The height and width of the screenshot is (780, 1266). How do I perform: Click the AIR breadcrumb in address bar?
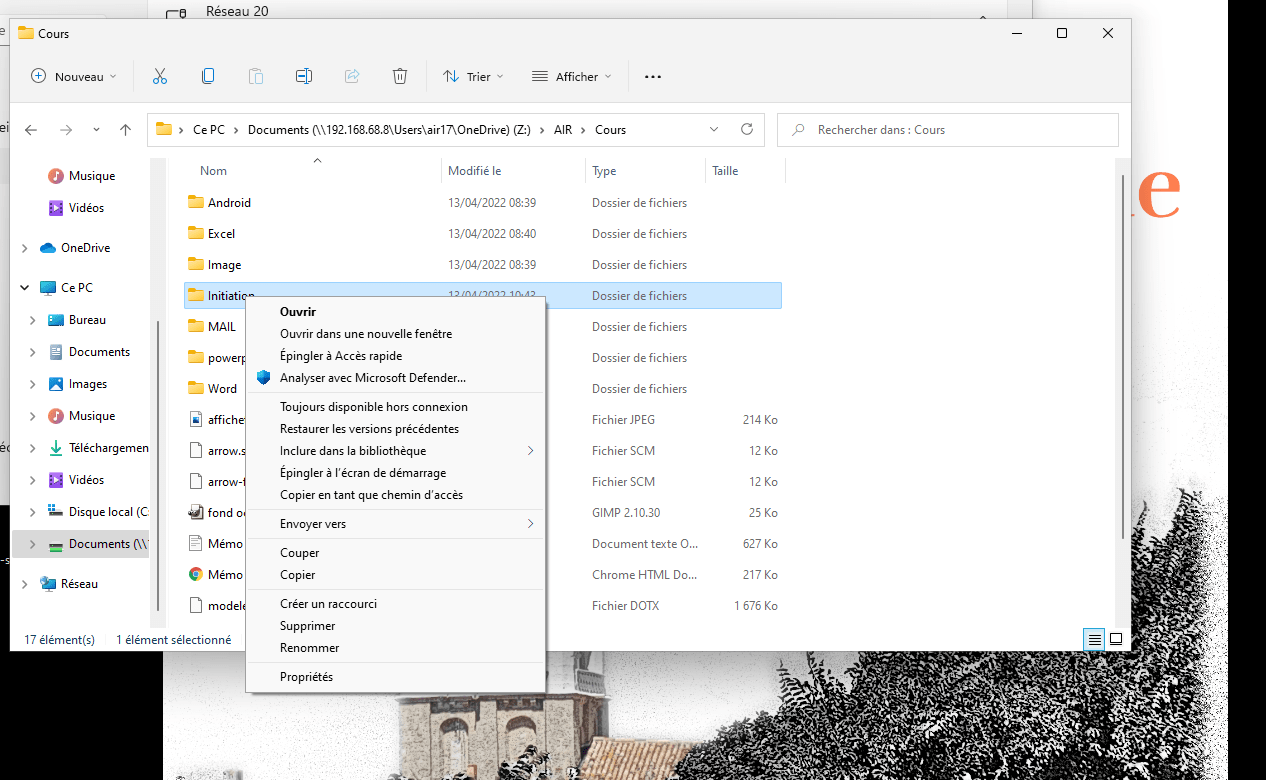[563, 130]
